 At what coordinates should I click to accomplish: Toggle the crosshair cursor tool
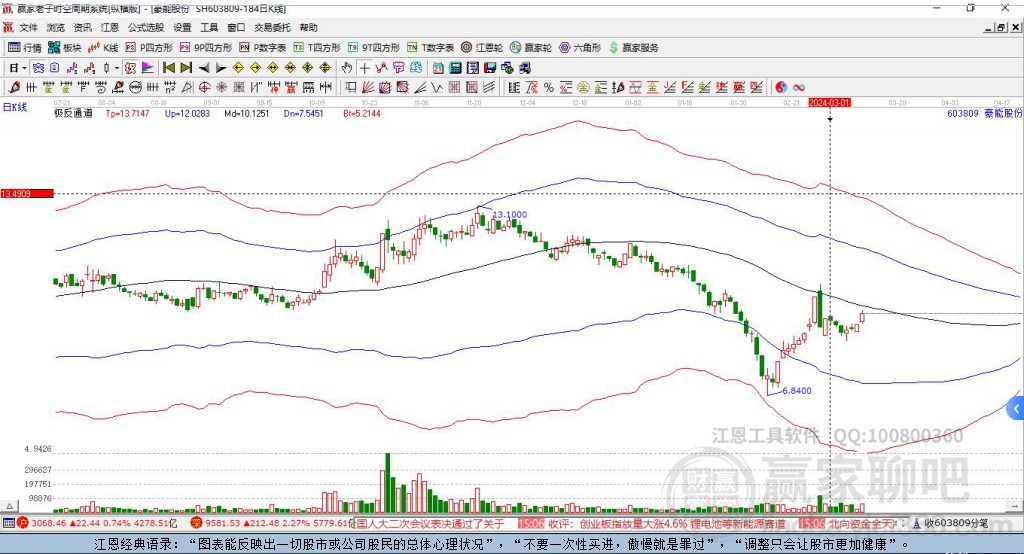coord(364,68)
